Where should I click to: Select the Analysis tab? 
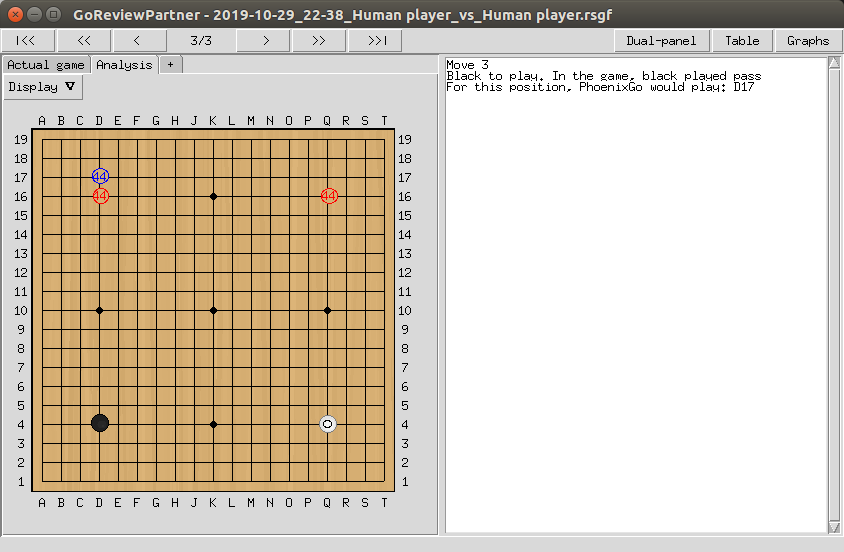pos(124,65)
